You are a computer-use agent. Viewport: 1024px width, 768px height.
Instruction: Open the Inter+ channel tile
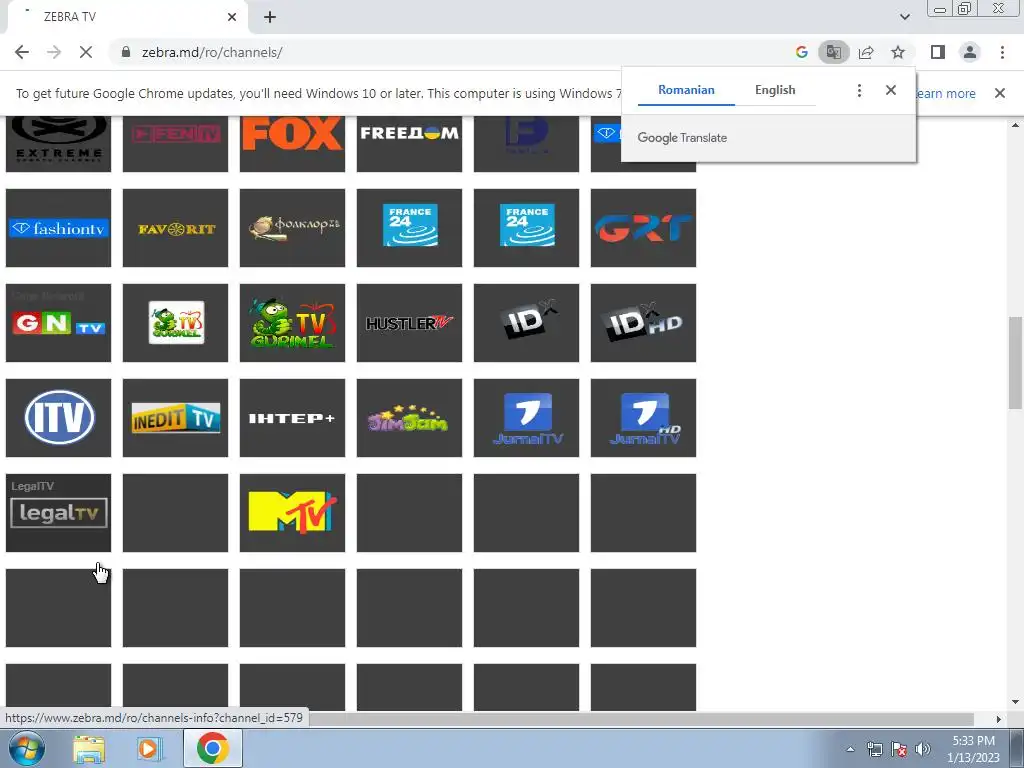(292, 418)
